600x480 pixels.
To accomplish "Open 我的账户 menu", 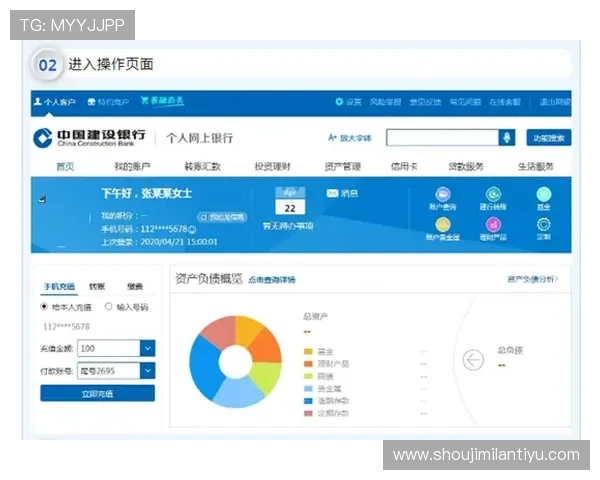I will pyautogui.click(x=132, y=167).
